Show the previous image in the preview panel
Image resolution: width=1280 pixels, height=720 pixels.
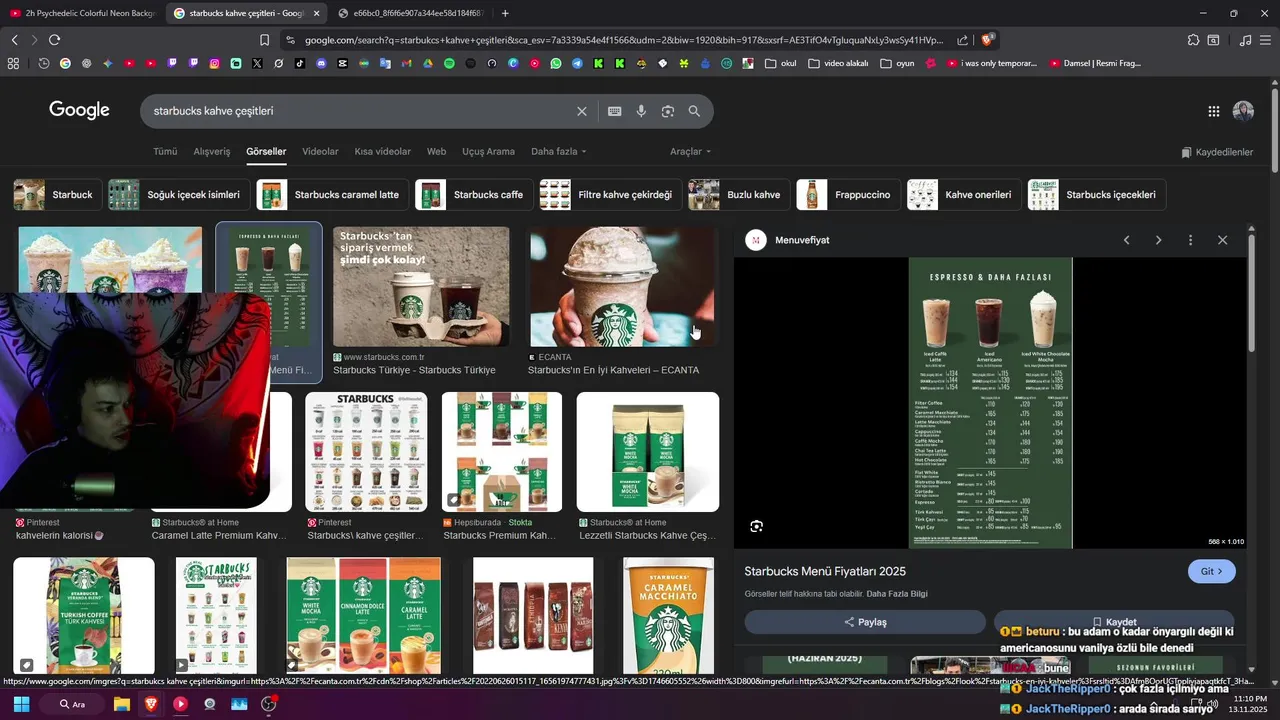coord(1126,240)
